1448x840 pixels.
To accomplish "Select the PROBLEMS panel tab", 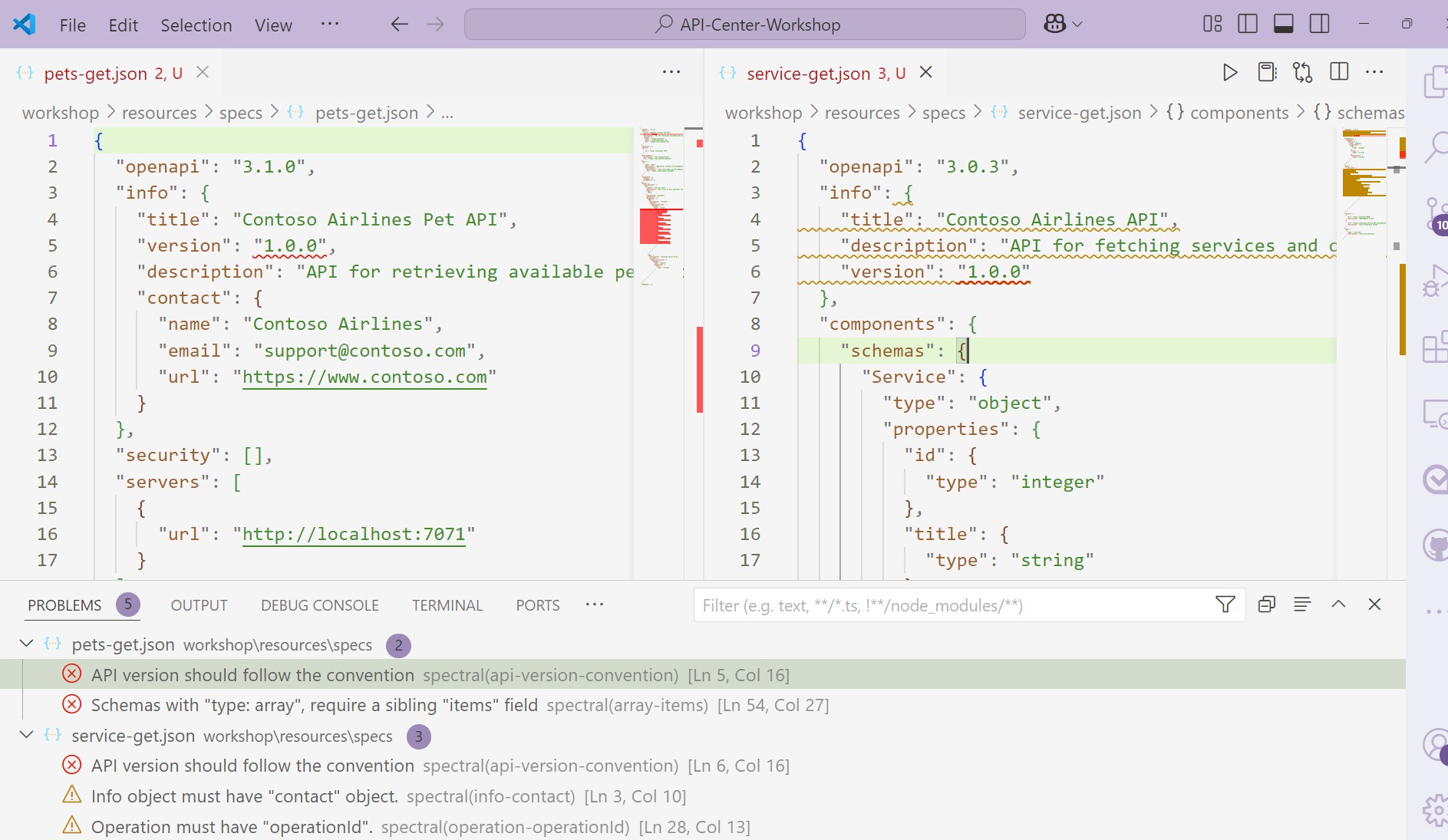I will 64,605.
